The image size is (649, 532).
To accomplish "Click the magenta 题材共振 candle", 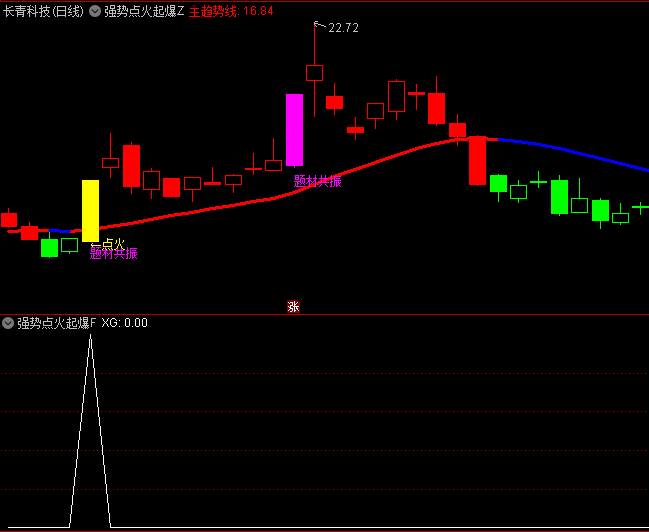I will click(x=294, y=130).
